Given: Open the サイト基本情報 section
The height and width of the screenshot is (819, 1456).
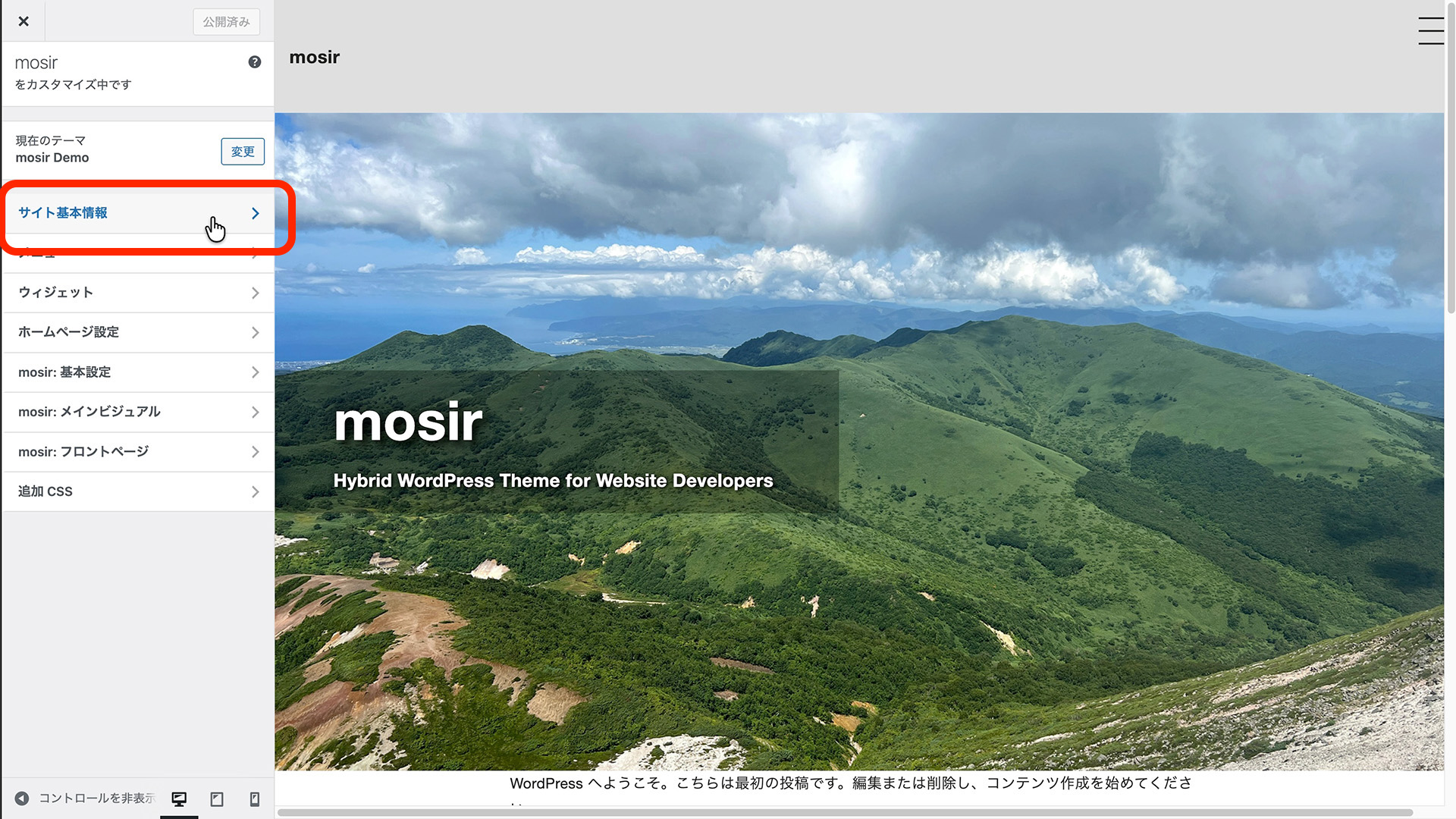Looking at the screenshot, I should coord(63,213).
